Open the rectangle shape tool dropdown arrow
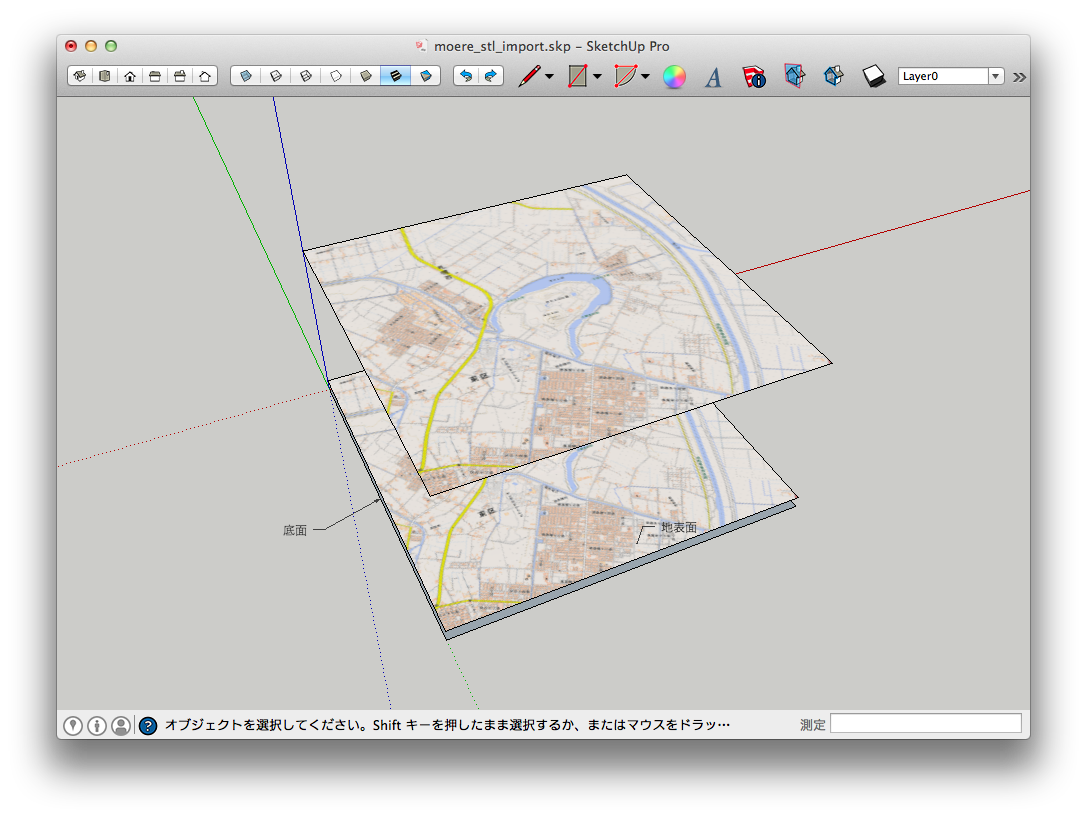The height and width of the screenshot is (818, 1087). click(x=597, y=76)
